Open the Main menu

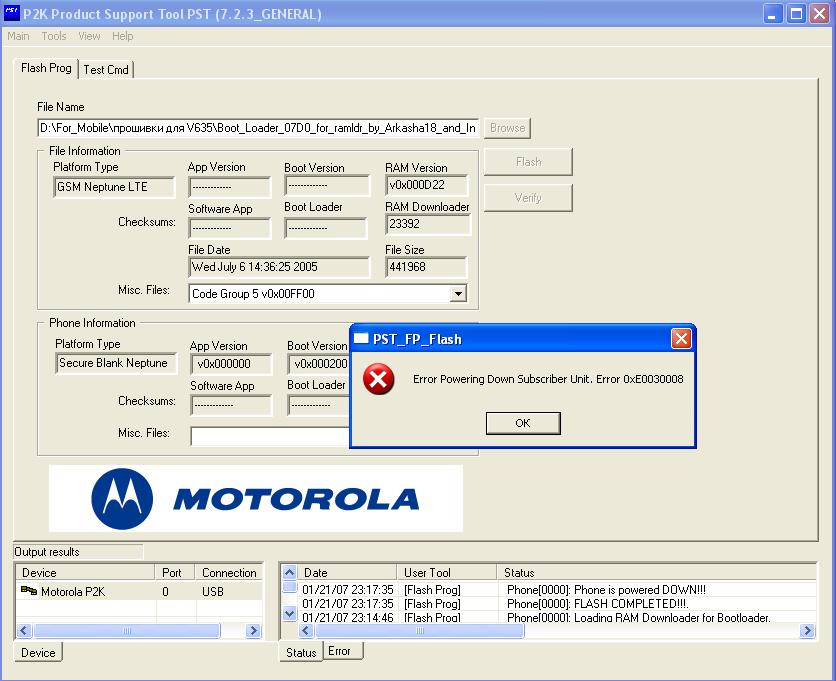18,36
